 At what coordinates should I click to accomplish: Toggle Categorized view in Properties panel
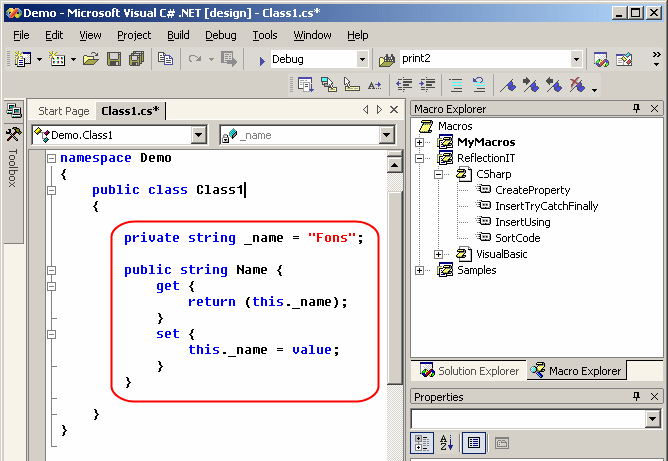(x=422, y=443)
